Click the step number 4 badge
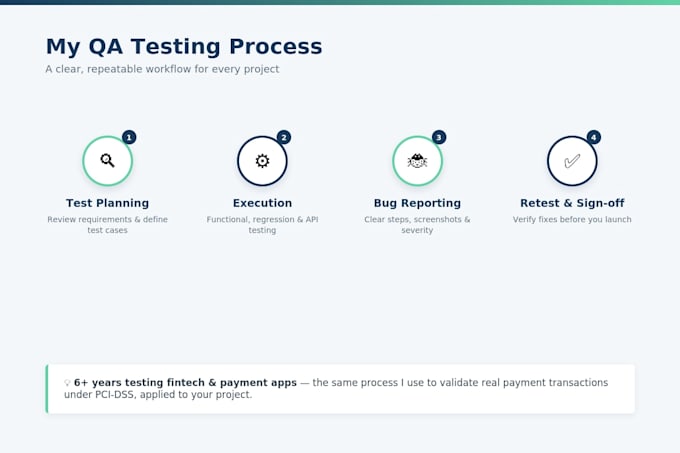Image resolution: width=680 pixels, height=453 pixels. (x=594, y=137)
